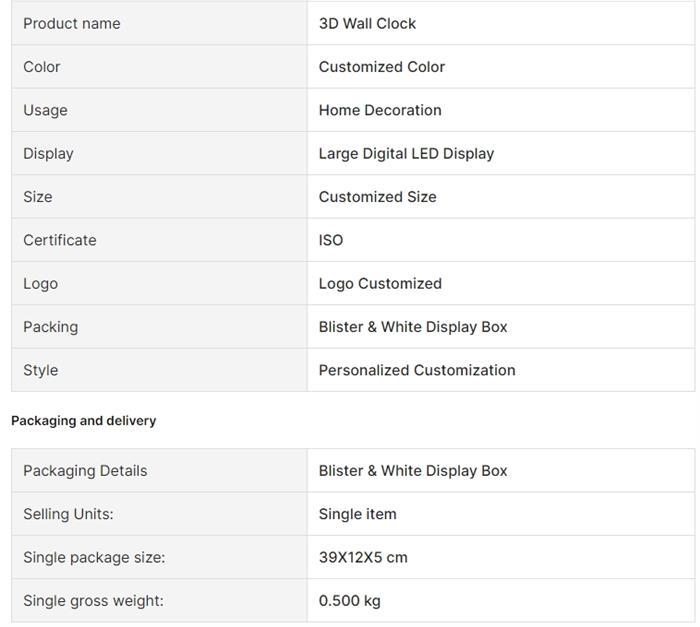Select the "Single item" value
This screenshot has width=700, height=627.
[358, 514]
